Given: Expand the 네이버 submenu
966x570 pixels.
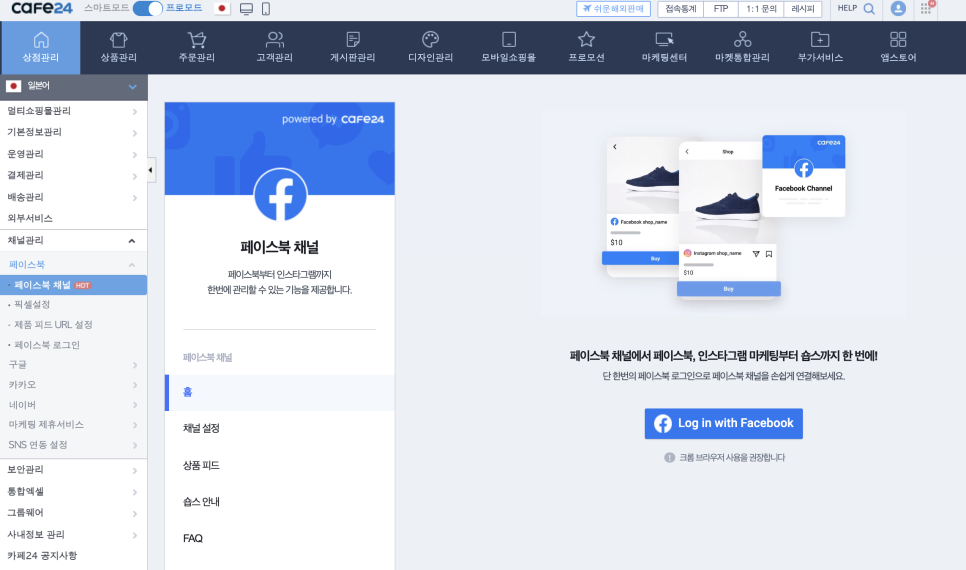Looking at the screenshot, I should (74, 405).
